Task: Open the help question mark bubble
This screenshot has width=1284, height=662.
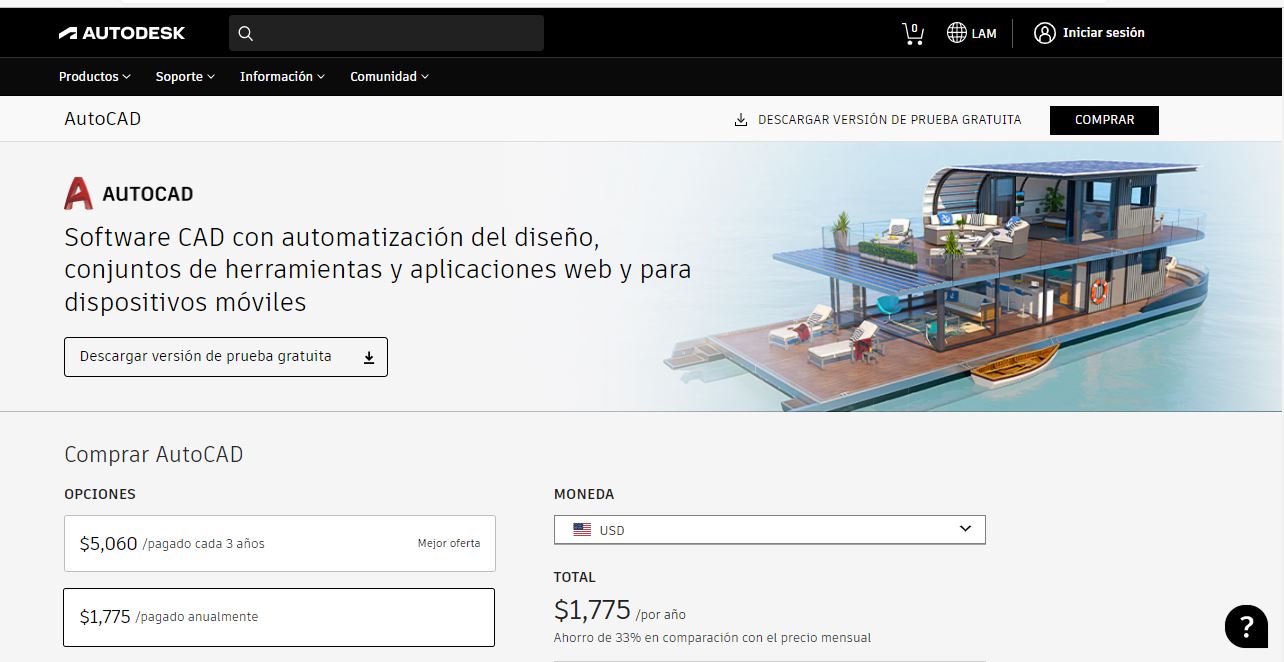Action: coord(1246,626)
